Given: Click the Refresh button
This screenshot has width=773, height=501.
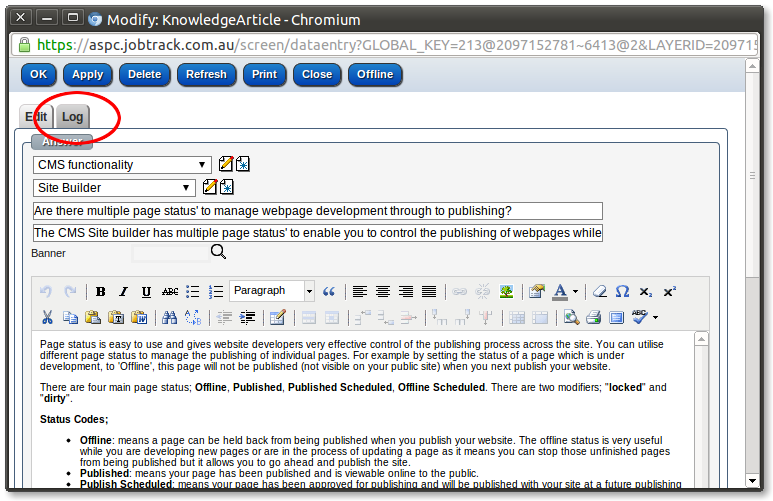Looking at the screenshot, I should [206, 74].
